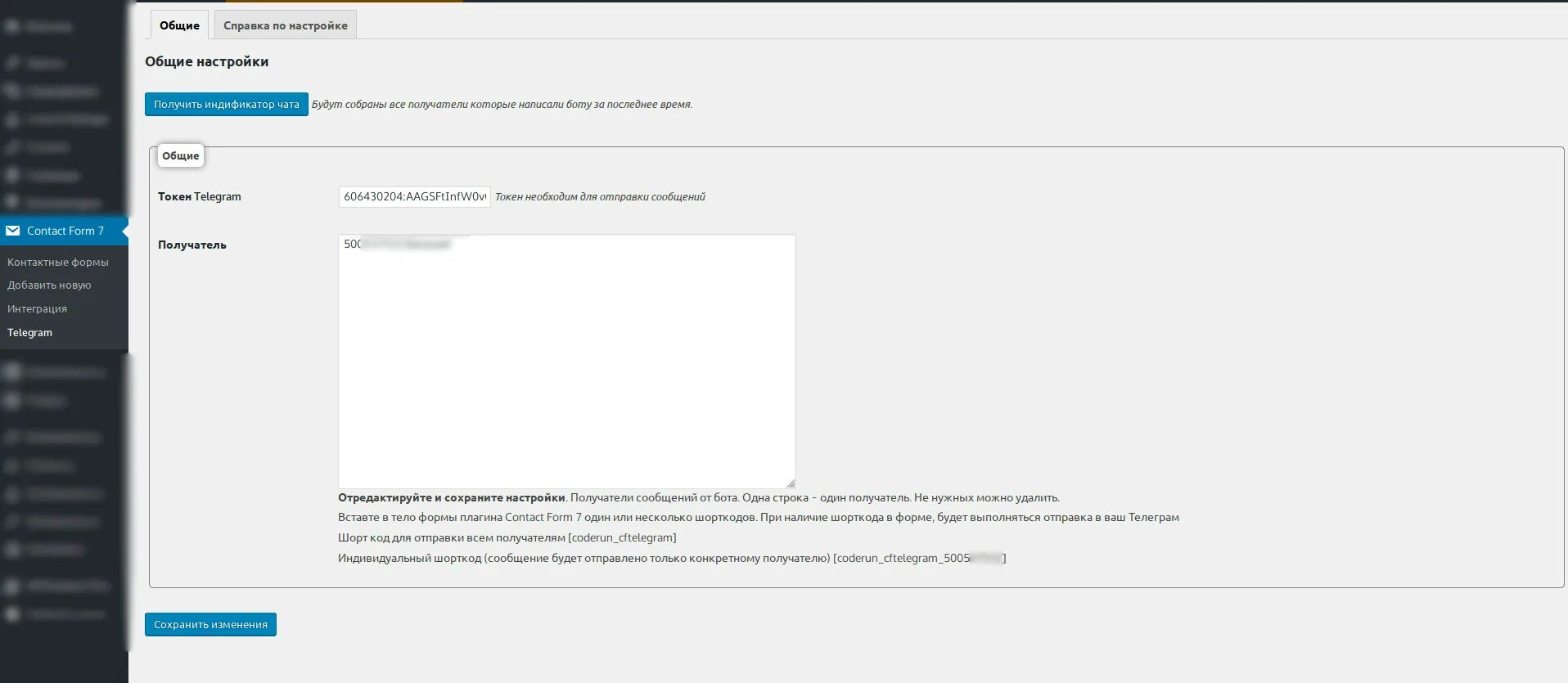Viewport: 1568px width, 683px height.
Task: Click Сохранить изменения button
Action: tap(210, 624)
